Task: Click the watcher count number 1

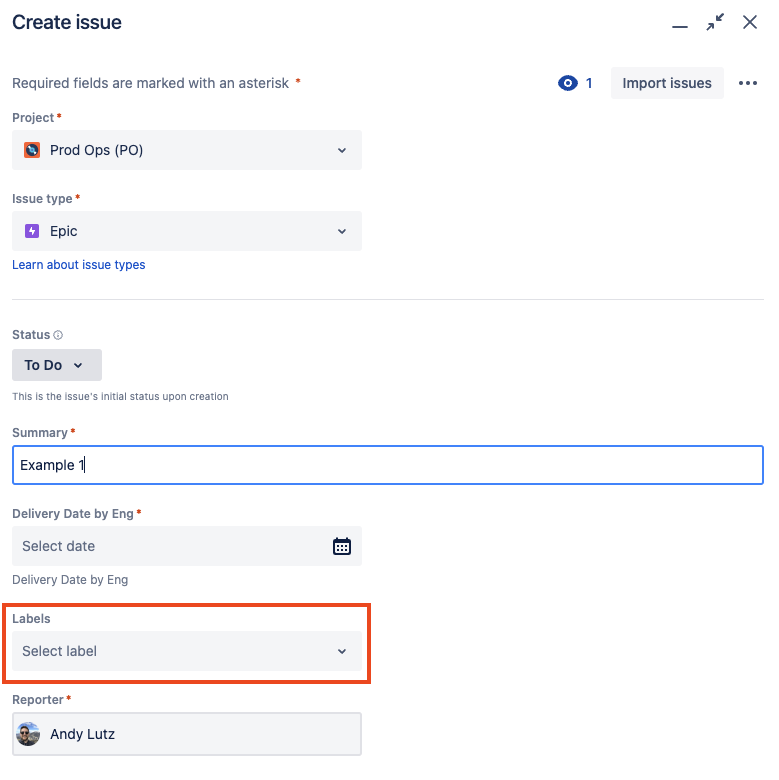Action: click(x=589, y=83)
